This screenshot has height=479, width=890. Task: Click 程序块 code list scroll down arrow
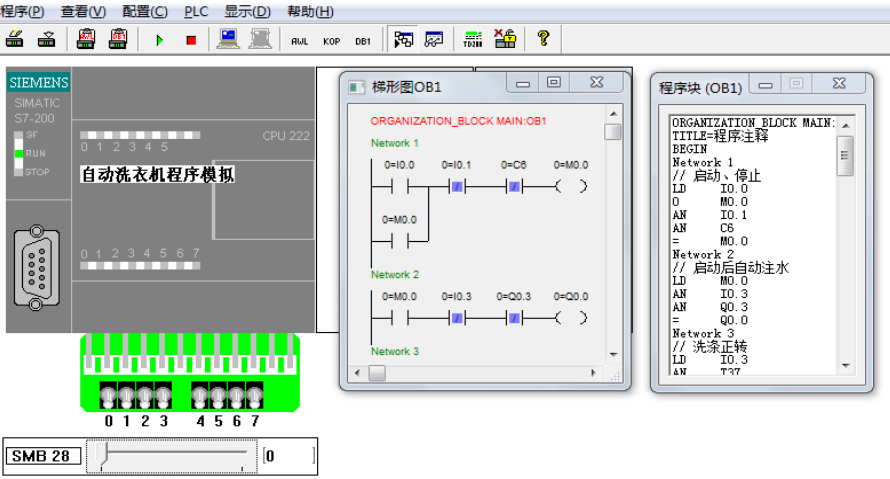click(846, 365)
